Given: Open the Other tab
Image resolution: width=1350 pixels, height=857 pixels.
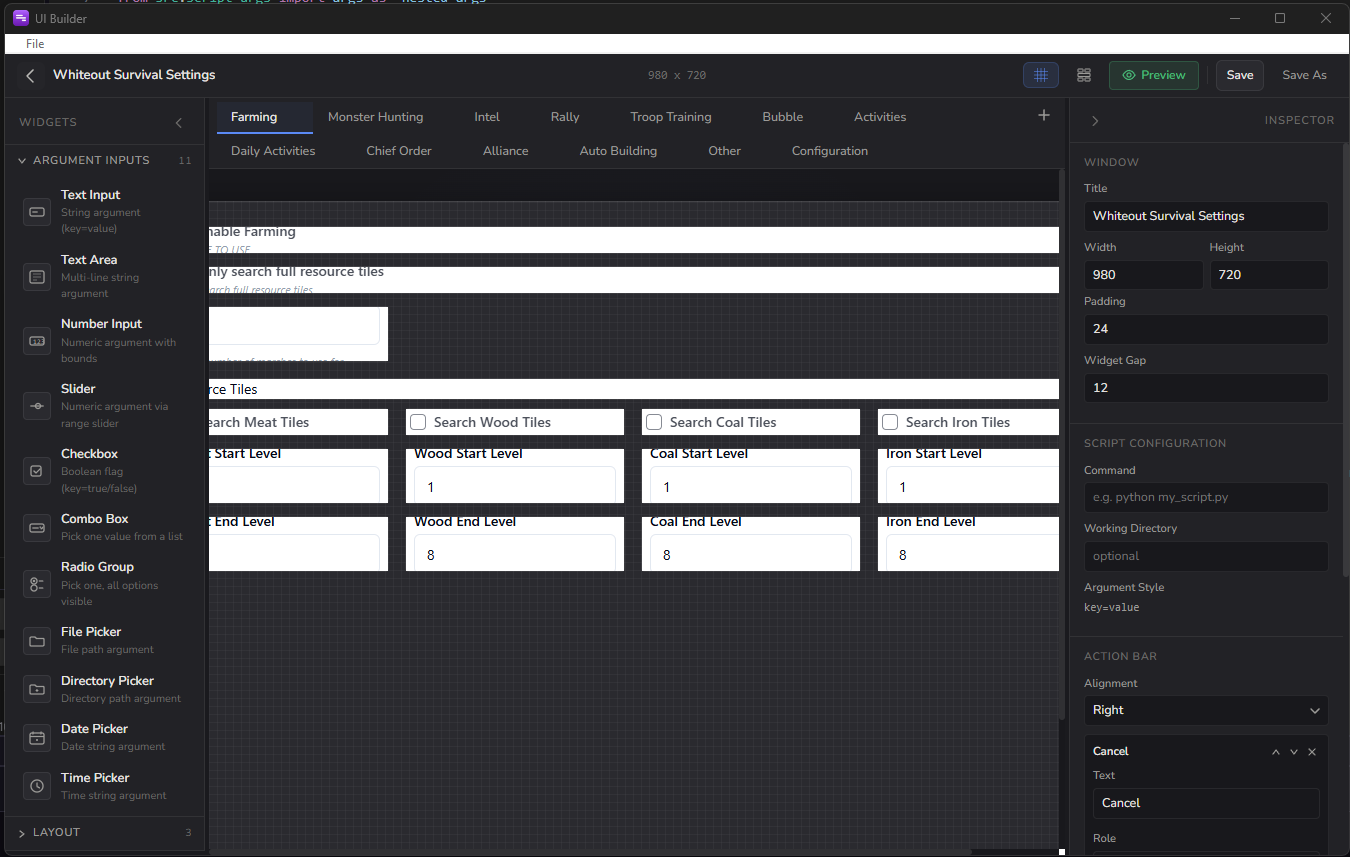Looking at the screenshot, I should coord(725,151).
